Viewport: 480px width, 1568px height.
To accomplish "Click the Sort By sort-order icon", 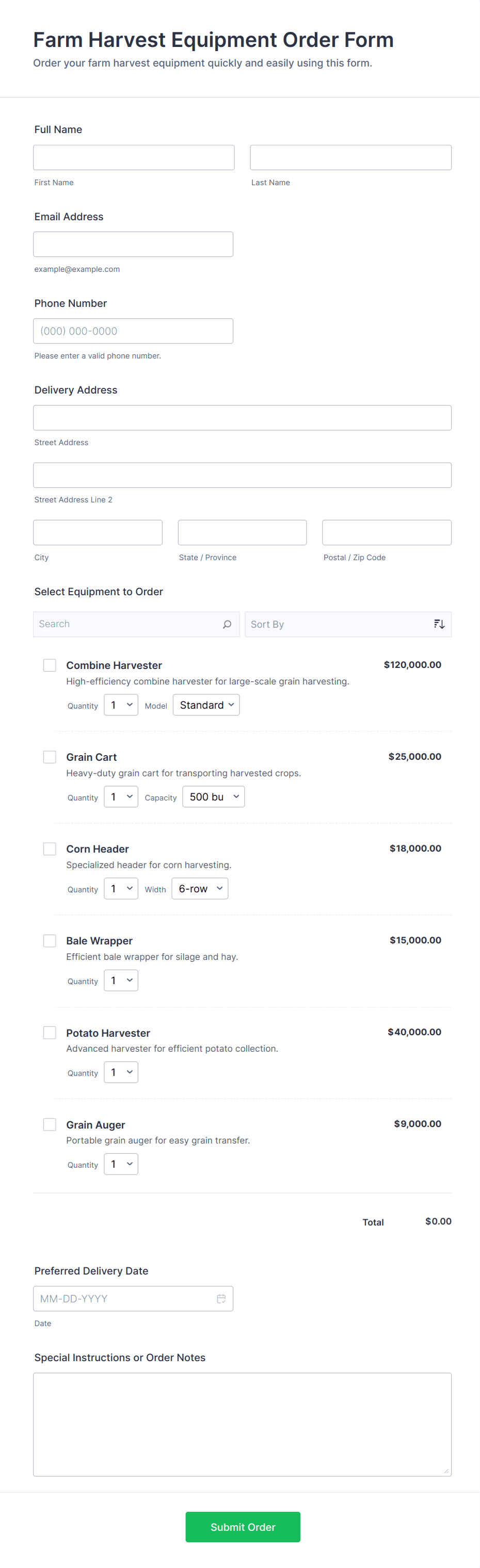I will [x=439, y=624].
